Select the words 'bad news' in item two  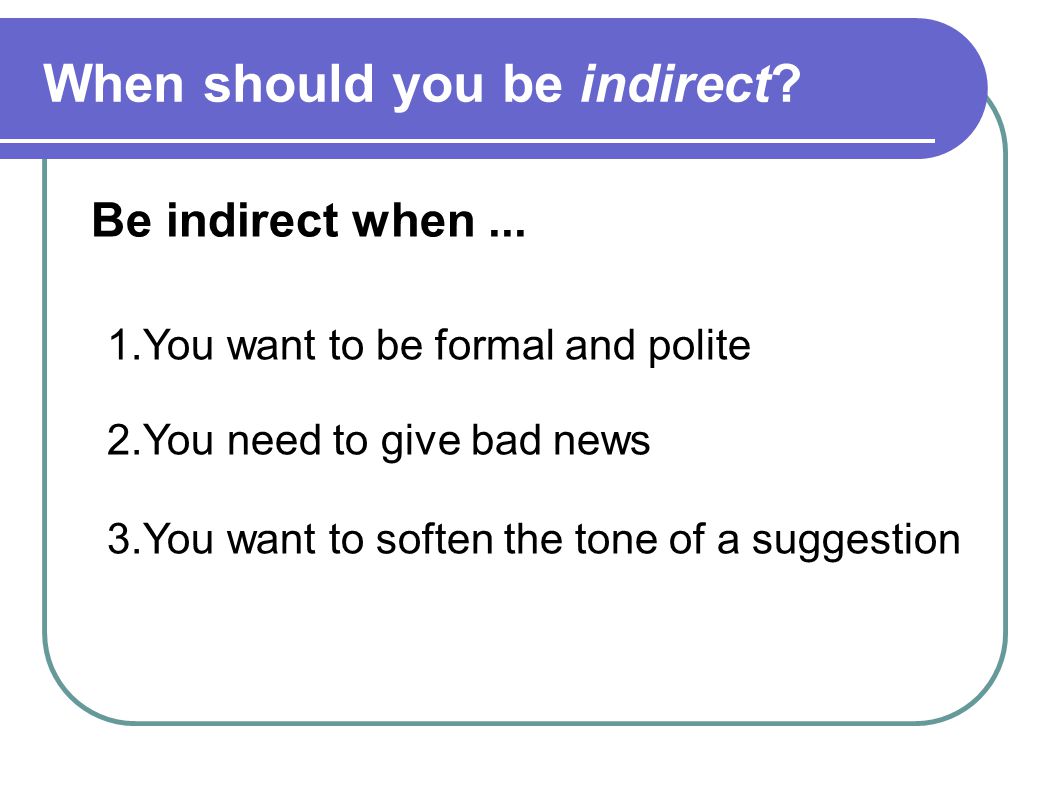(560, 440)
